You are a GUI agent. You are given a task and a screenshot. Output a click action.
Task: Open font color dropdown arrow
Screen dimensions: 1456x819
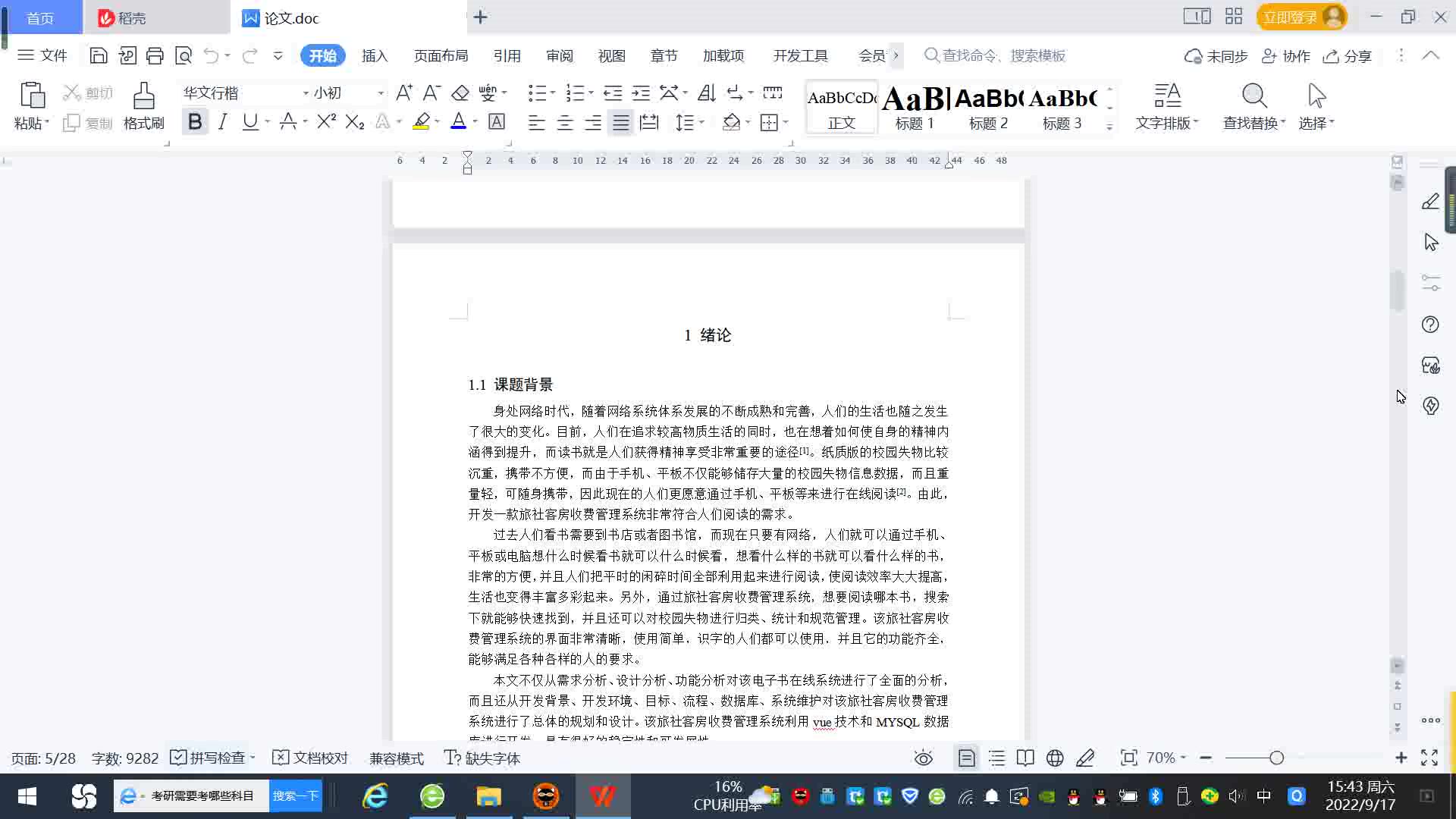point(475,121)
